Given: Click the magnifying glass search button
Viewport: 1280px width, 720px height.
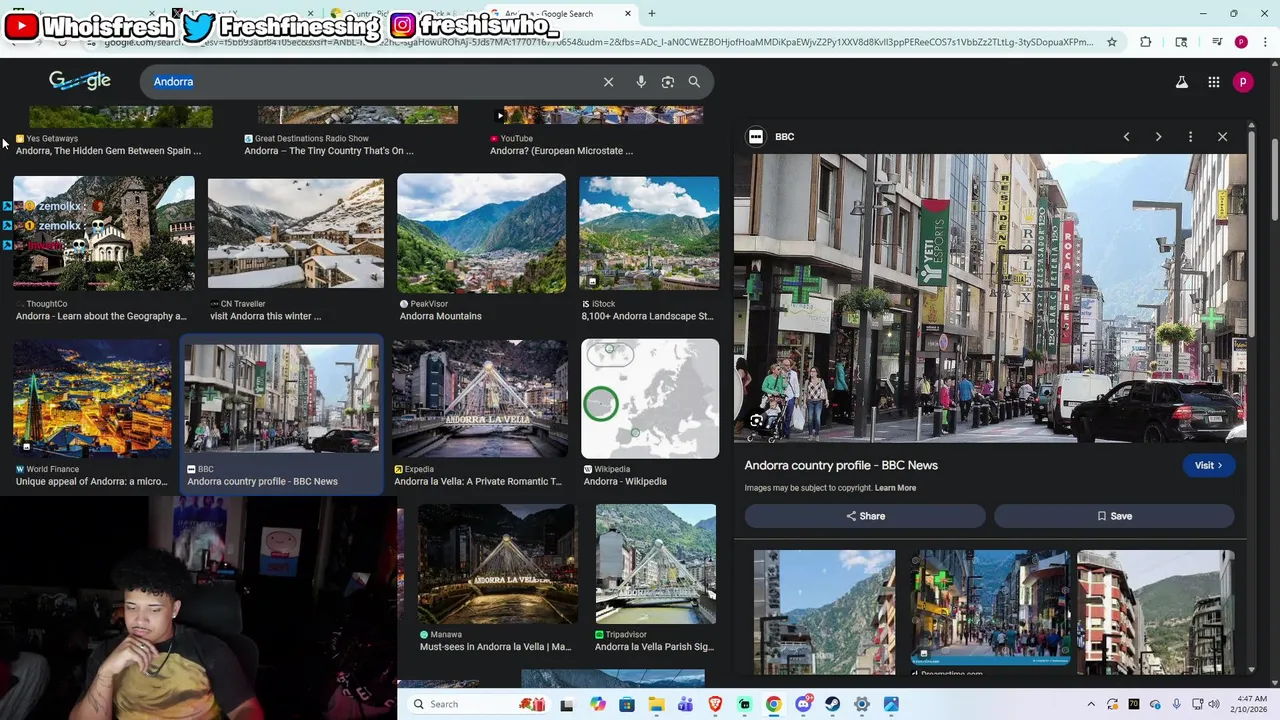Looking at the screenshot, I should [694, 82].
